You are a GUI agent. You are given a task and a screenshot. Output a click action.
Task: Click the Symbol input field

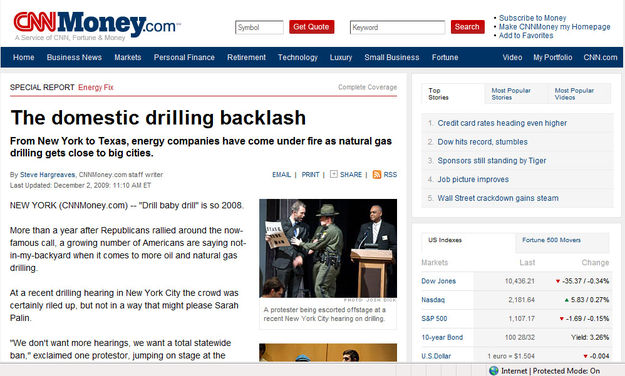pyautogui.click(x=259, y=28)
